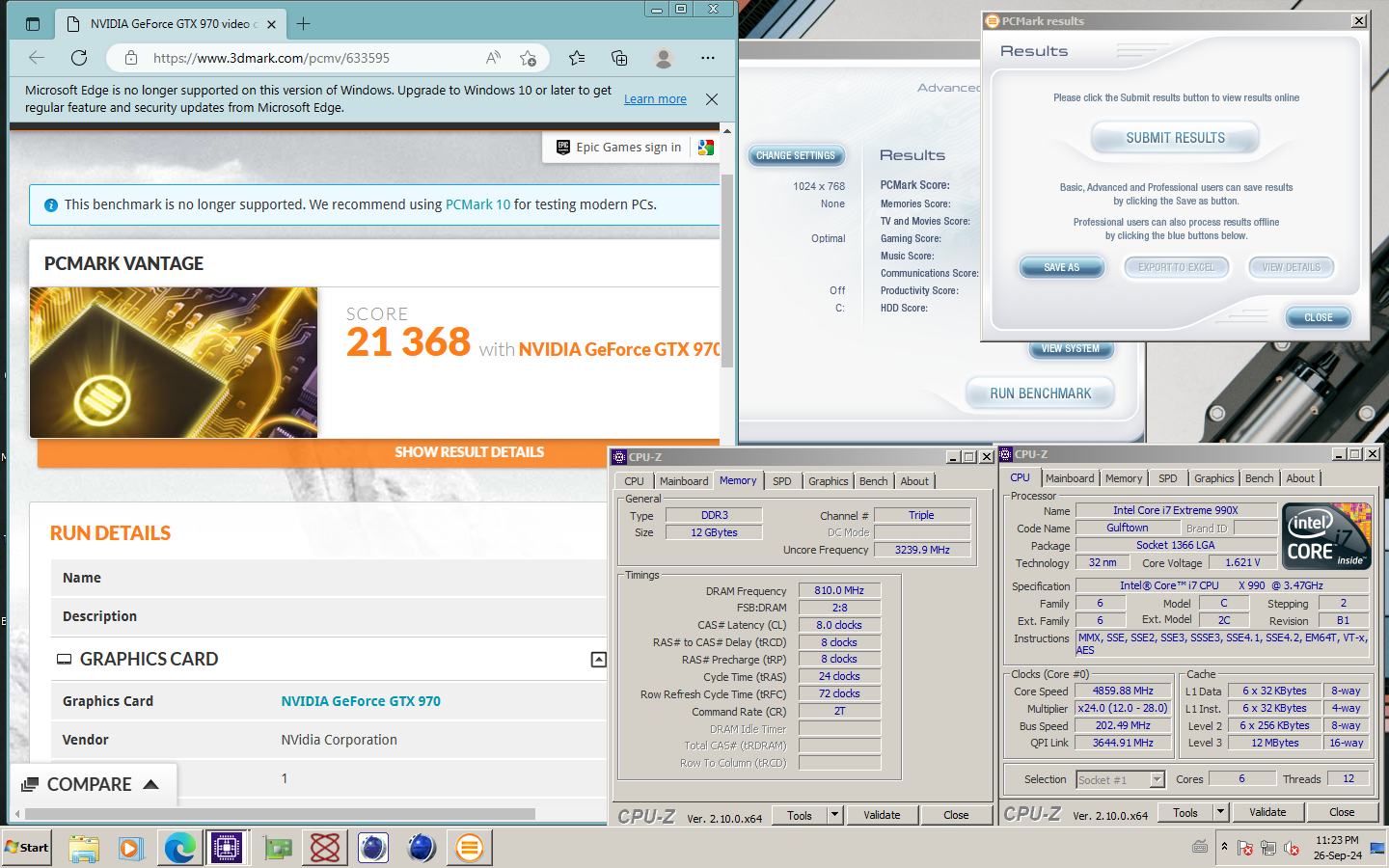1389x868 pixels.
Task: Click Change Settings in PCMark
Action: point(796,155)
